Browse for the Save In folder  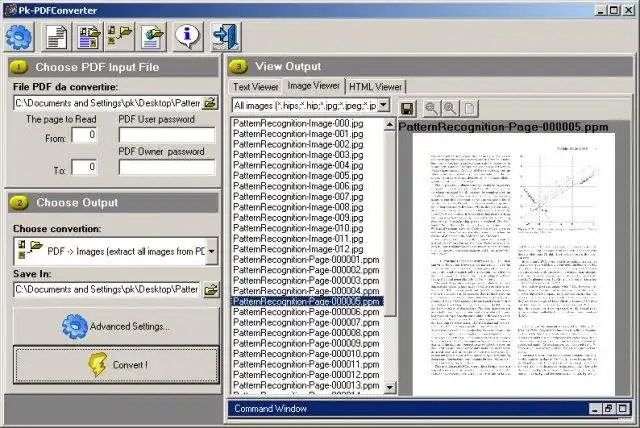211,290
